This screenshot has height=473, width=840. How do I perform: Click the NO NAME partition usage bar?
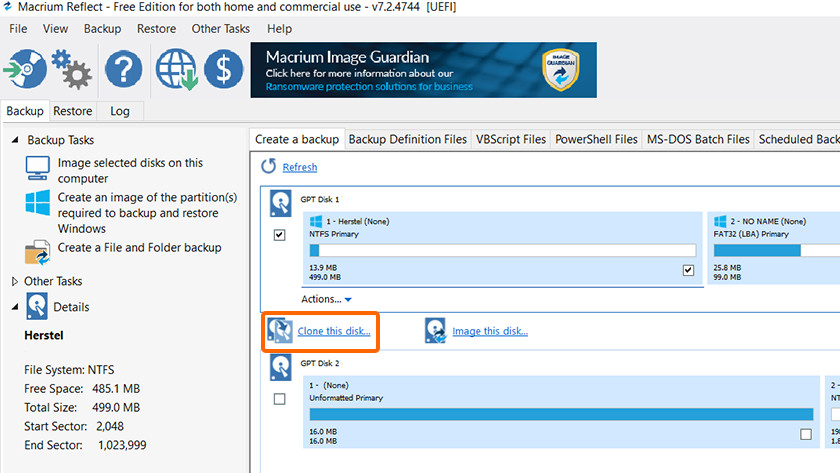776,250
